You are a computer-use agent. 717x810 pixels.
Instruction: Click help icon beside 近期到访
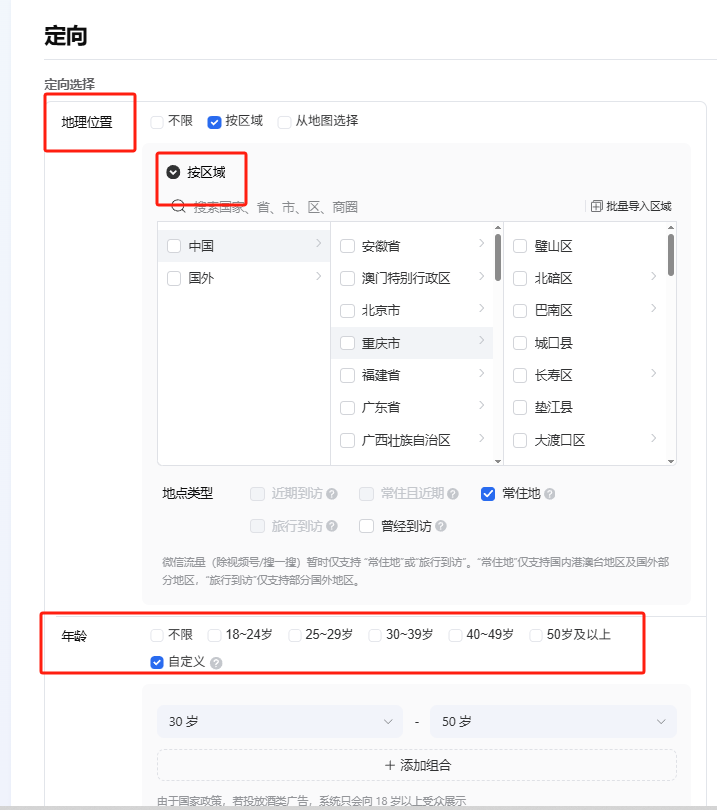(x=332, y=494)
